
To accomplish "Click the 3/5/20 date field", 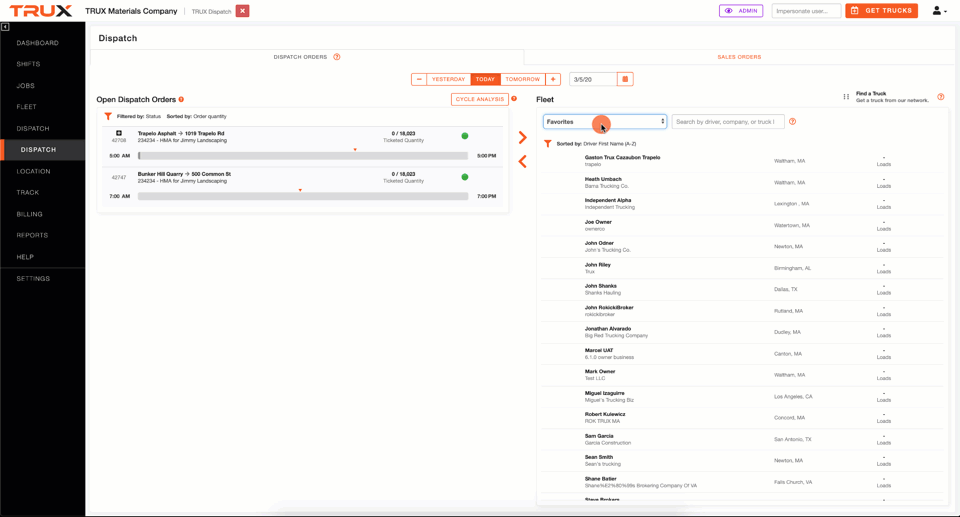I will 593,79.
